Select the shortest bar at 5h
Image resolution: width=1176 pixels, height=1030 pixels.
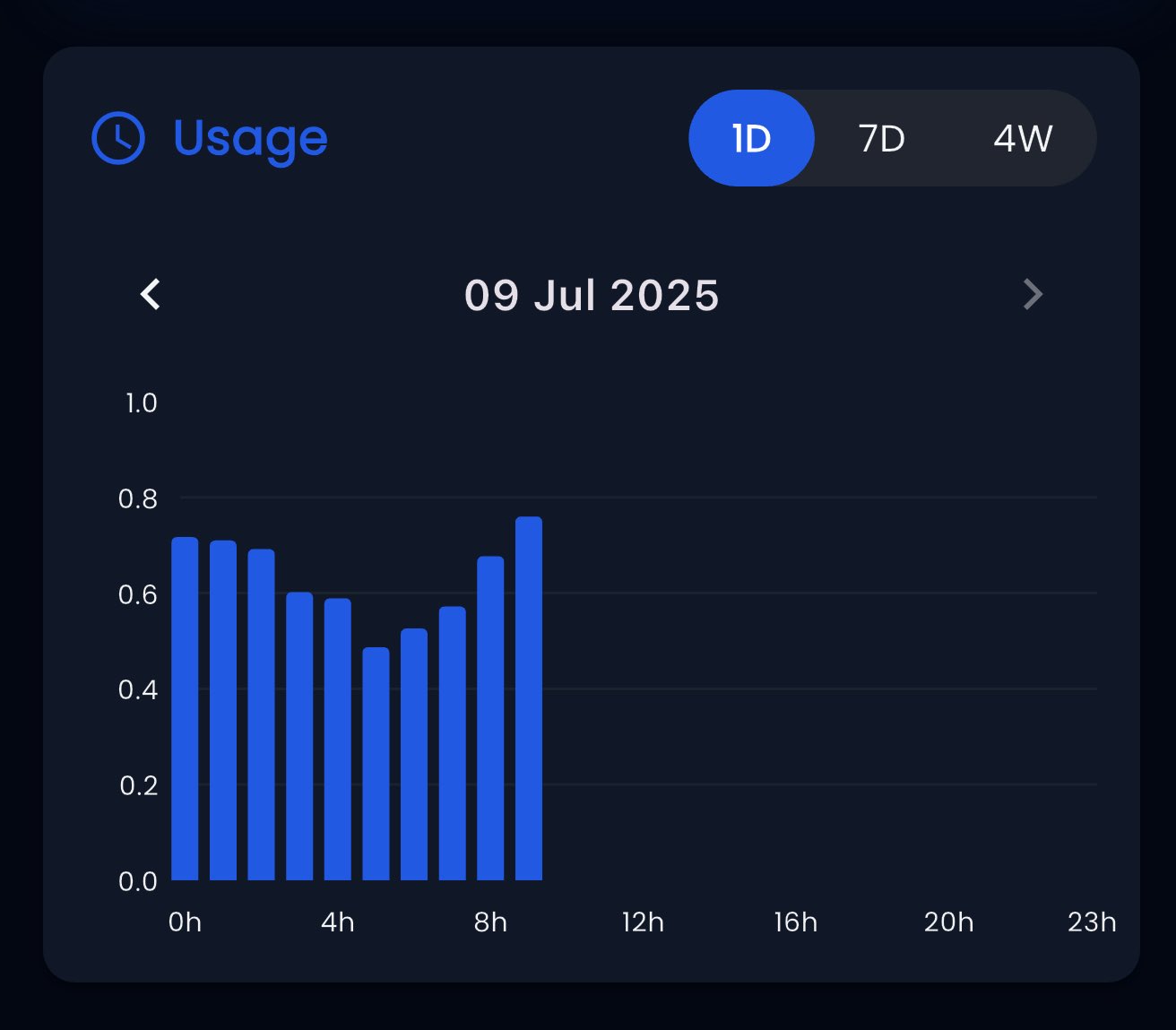(376, 764)
